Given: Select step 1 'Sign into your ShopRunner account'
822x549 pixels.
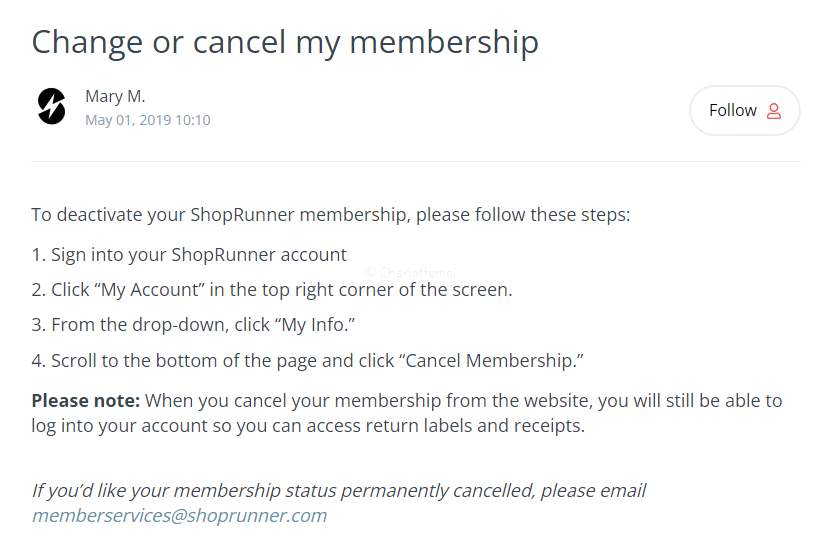Looking at the screenshot, I should (189, 255).
